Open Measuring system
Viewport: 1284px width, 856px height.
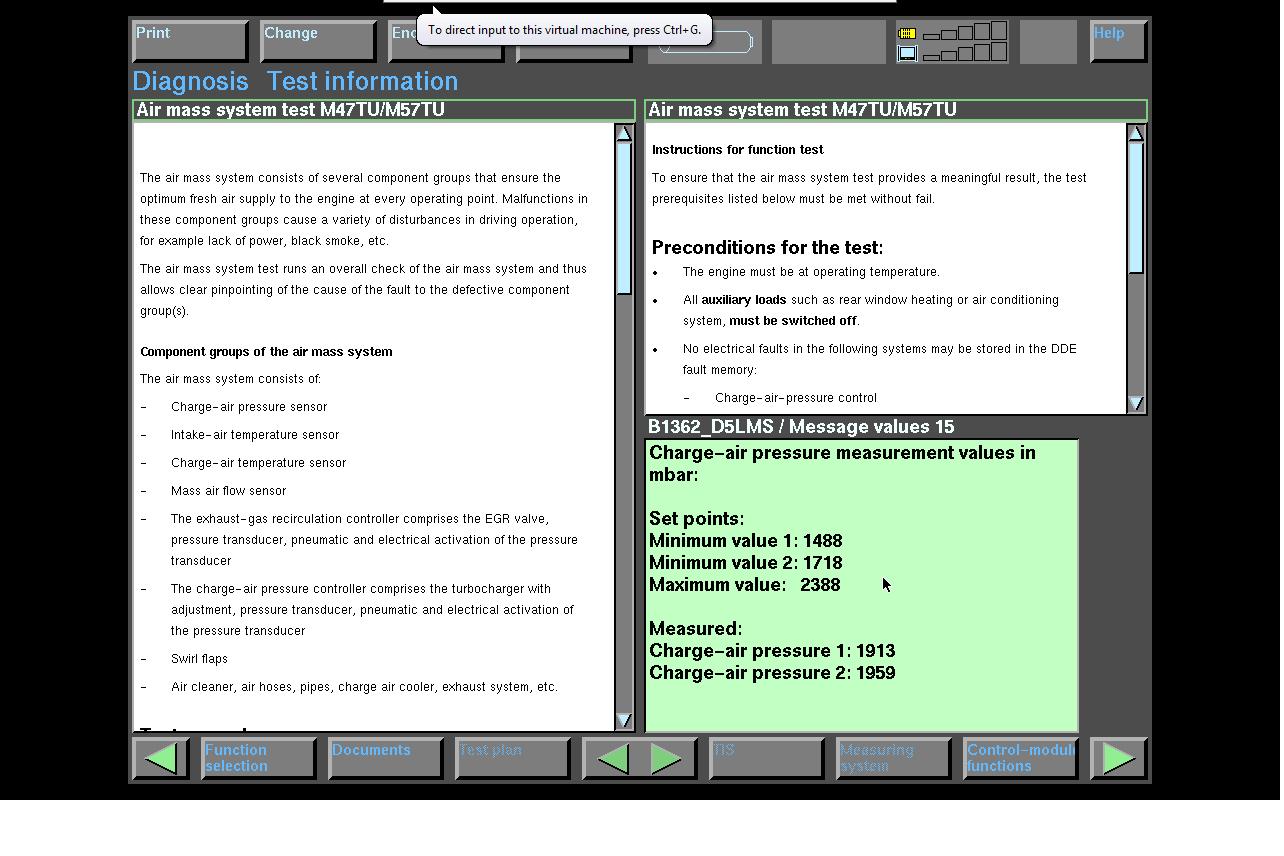[x=893, y=759]
